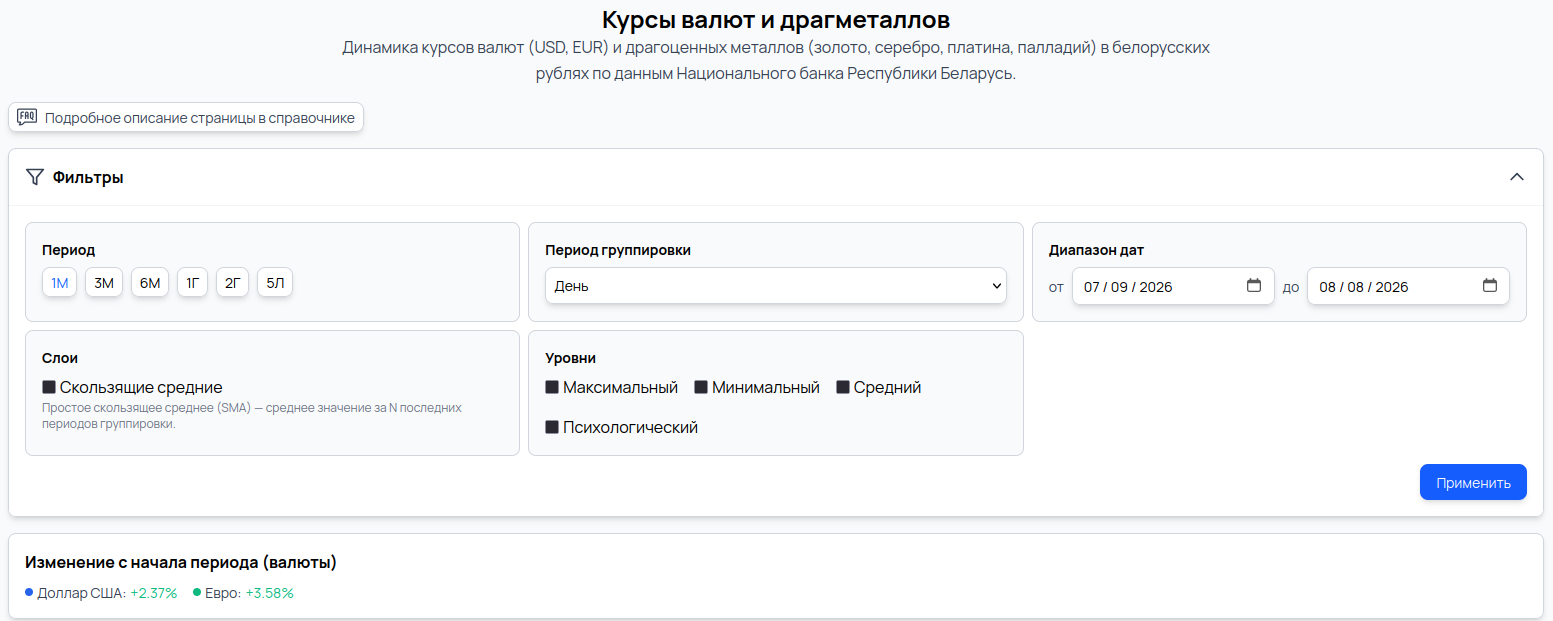Select the 1Г period
Screen dimensions: 1553x621
coord(193,283)
